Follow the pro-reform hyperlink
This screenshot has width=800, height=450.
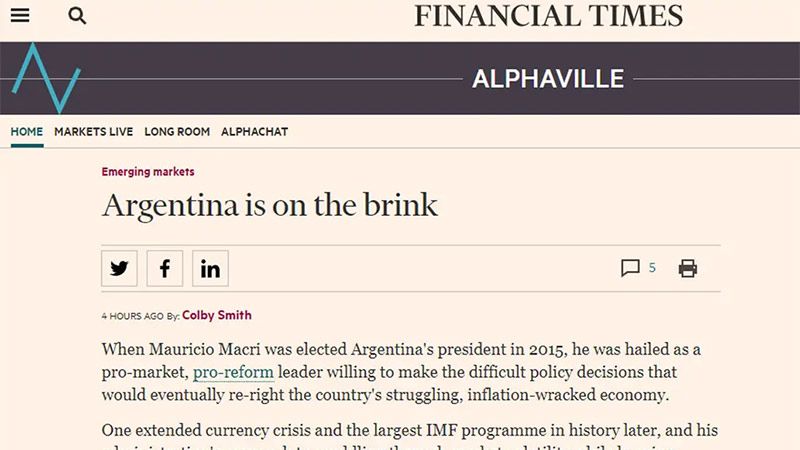tap(233, 372)
